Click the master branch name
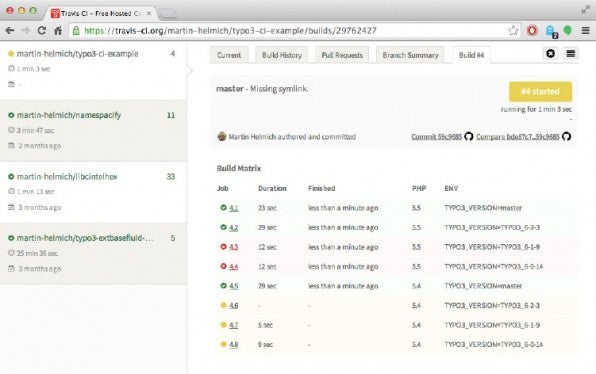This screenshot has width=596, height=374. tap(230, 89)
